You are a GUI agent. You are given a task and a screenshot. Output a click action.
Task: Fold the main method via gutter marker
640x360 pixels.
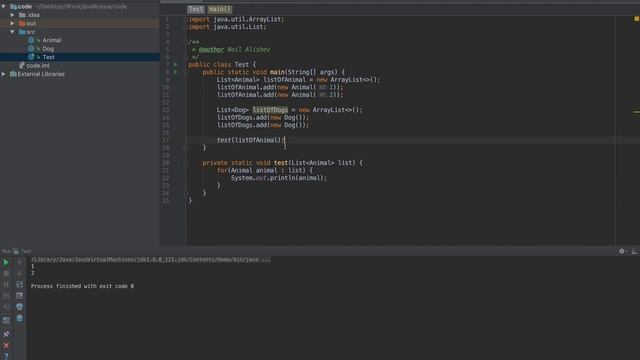(x=186, y=72)
